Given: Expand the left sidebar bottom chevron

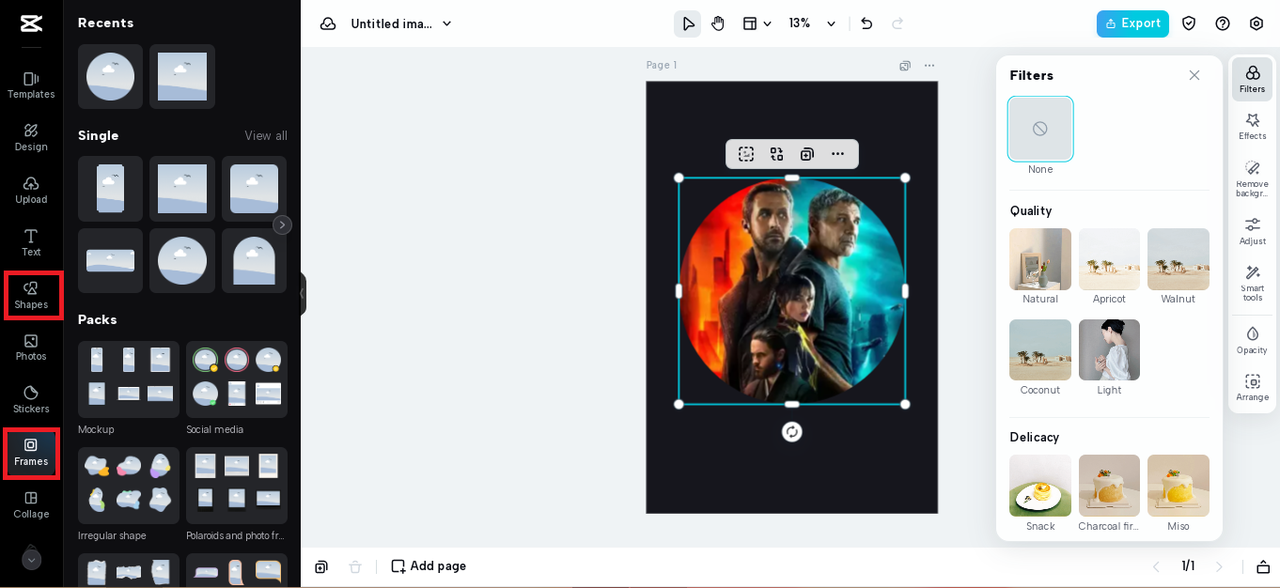Looking at the screenshot, I should (x=31, y=560).
